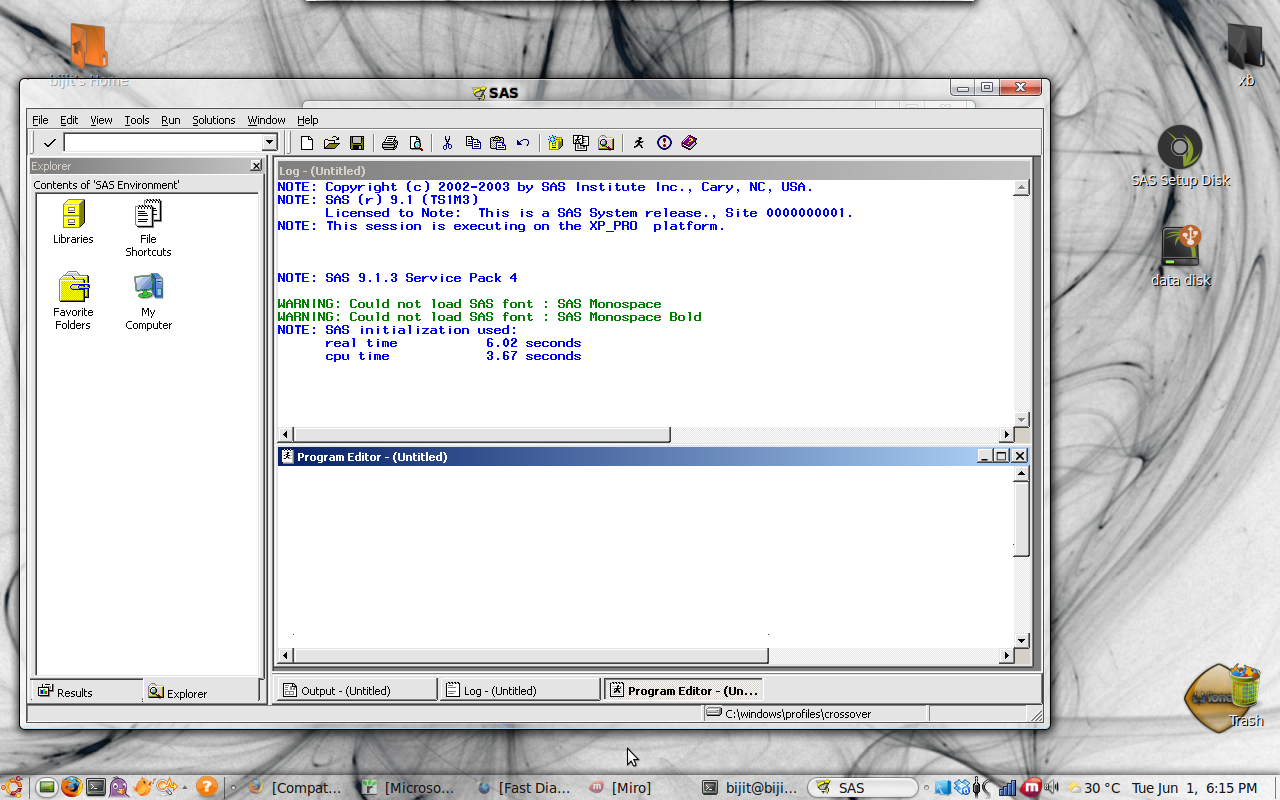Screen dimensions: 1280x800
Task: Click inside the command bar input field
Action: click(x=160, y=142)
